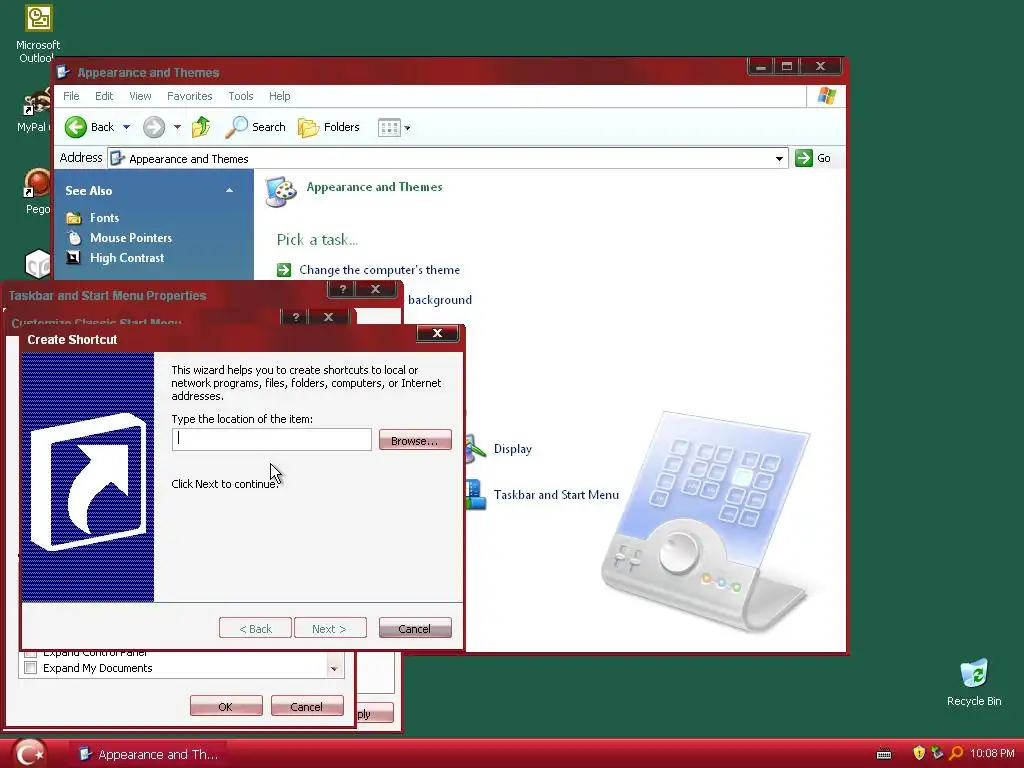1024x768 pixels.
Task: Click the Appearance and Th... taskbar button
Action: coord(148,754)
